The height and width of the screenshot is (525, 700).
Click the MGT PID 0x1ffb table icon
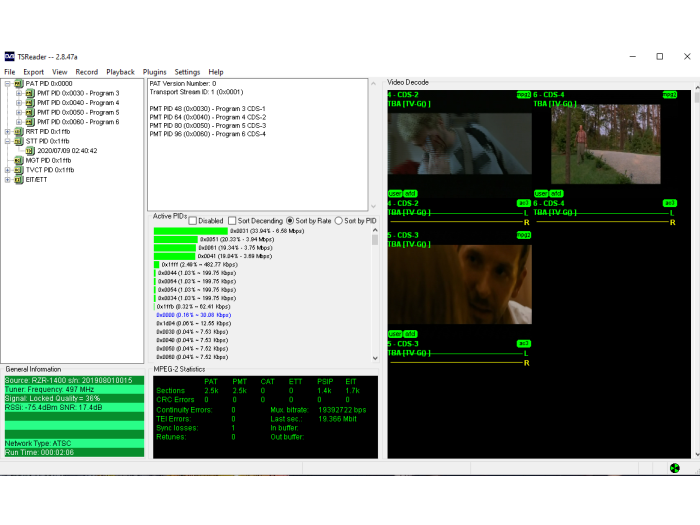pos(18,160)
